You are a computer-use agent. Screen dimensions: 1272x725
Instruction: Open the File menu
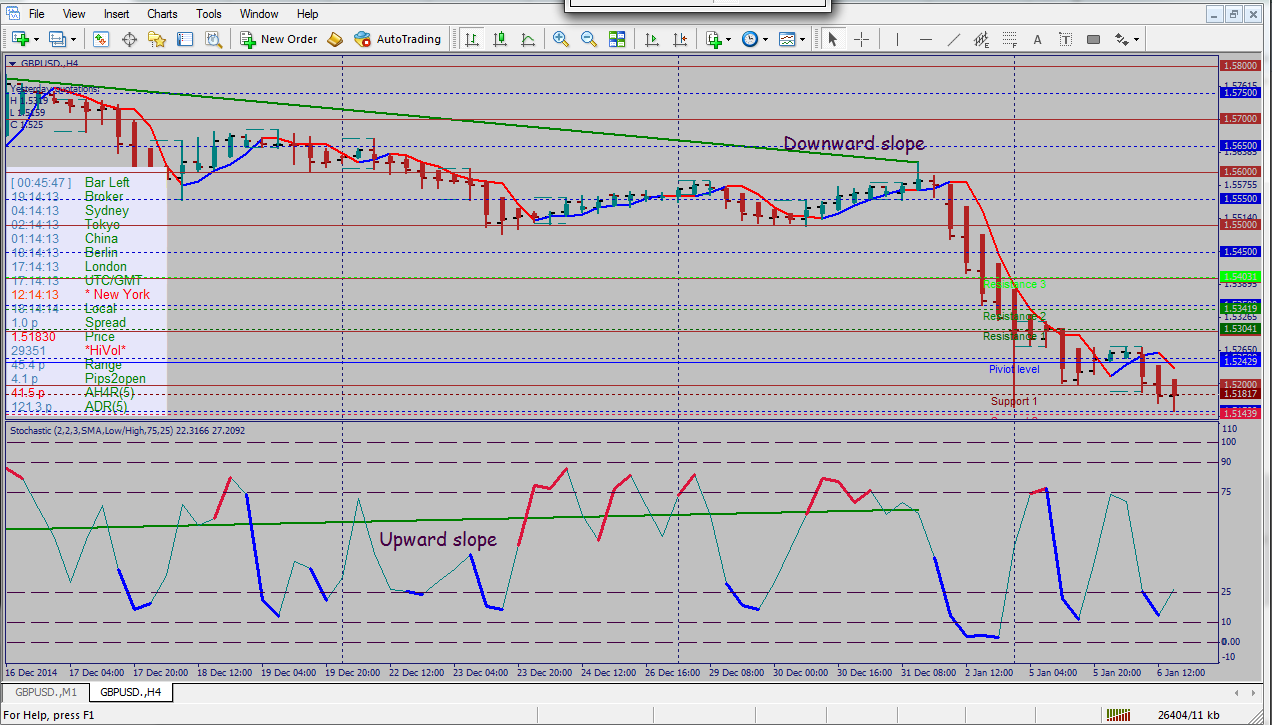coord(36,14)
